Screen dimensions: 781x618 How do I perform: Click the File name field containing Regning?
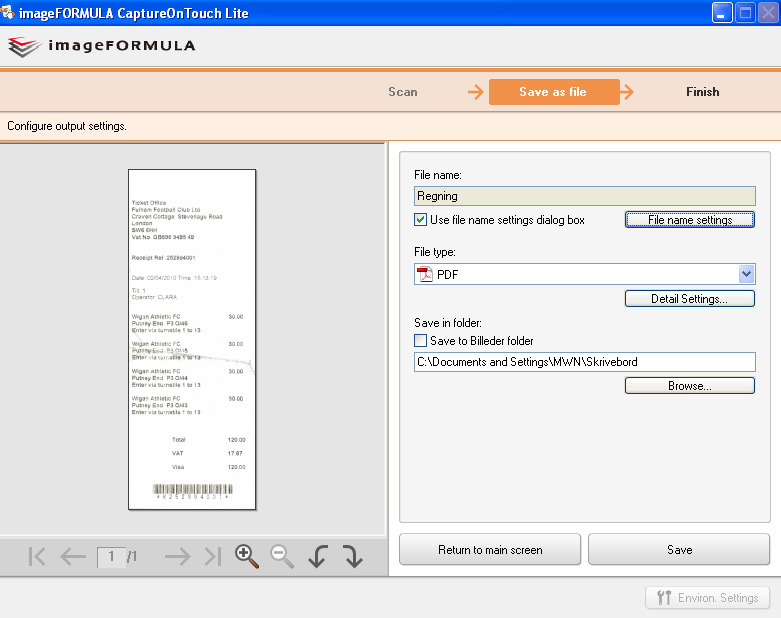coord(585,196)
